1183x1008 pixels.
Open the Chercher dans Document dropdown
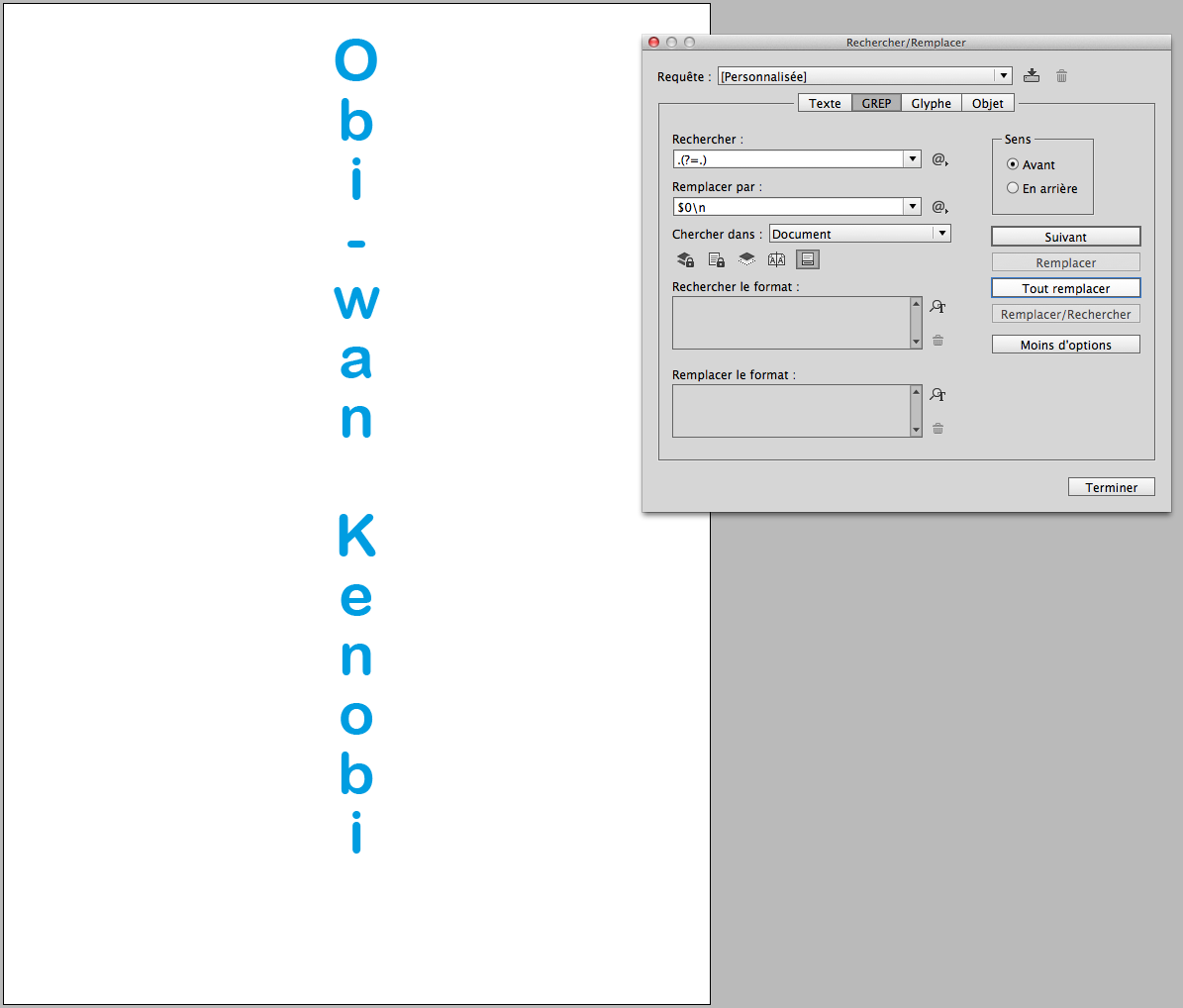tap(859, 234)
